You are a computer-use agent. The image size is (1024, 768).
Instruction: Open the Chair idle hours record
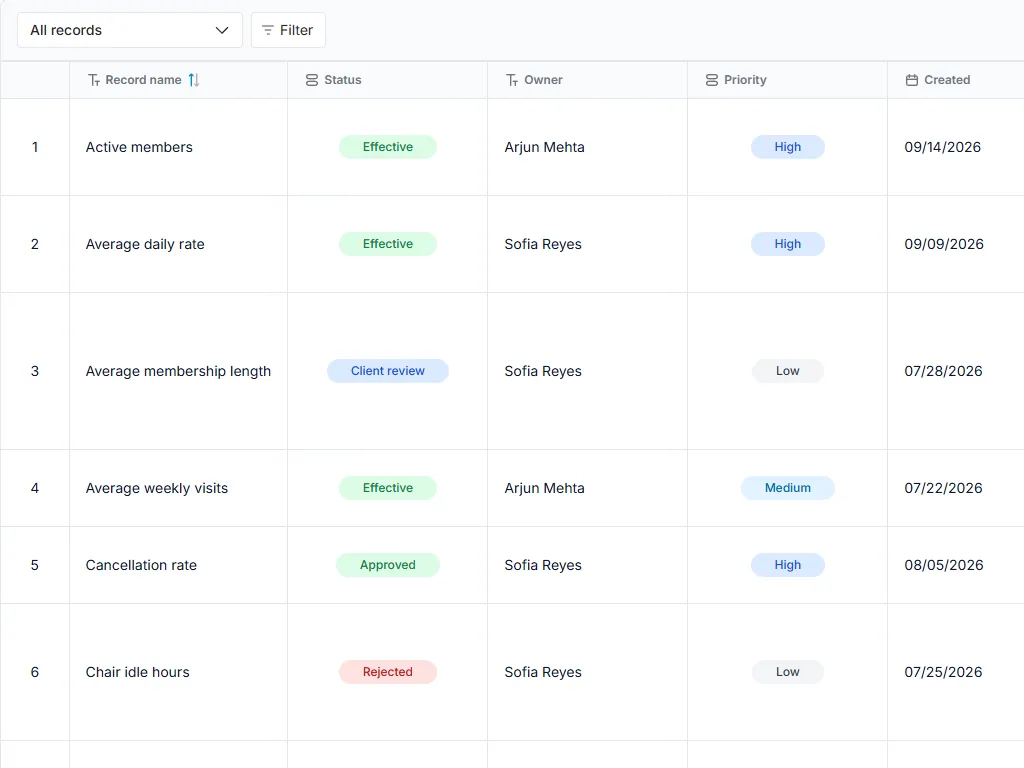(137, 672)
